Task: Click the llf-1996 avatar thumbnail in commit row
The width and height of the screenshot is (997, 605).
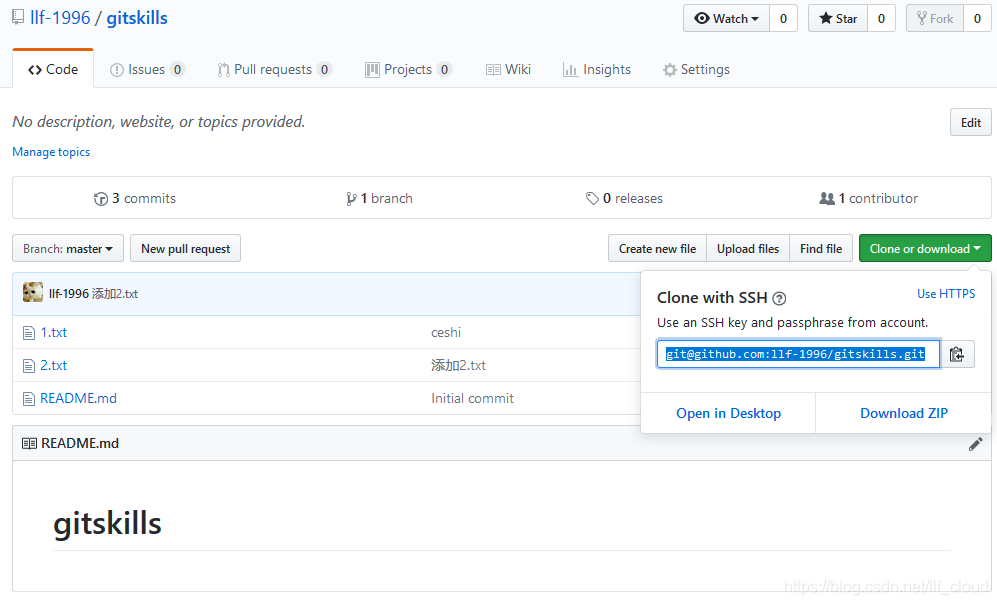Action: point(33,293)
